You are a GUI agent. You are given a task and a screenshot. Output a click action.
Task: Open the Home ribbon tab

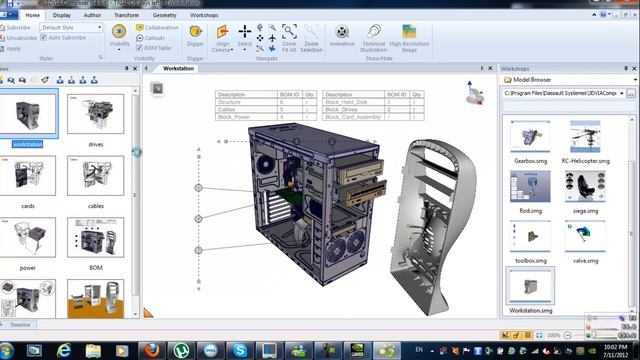click(33, 15)
